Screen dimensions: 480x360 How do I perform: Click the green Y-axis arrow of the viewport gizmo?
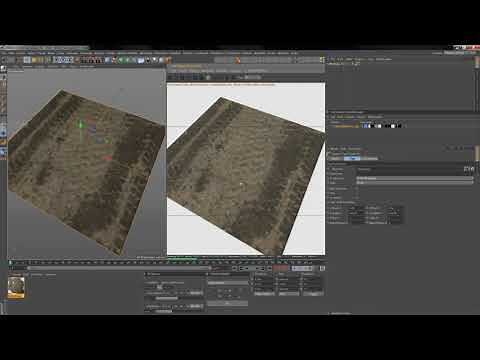(x=80, y=125)
